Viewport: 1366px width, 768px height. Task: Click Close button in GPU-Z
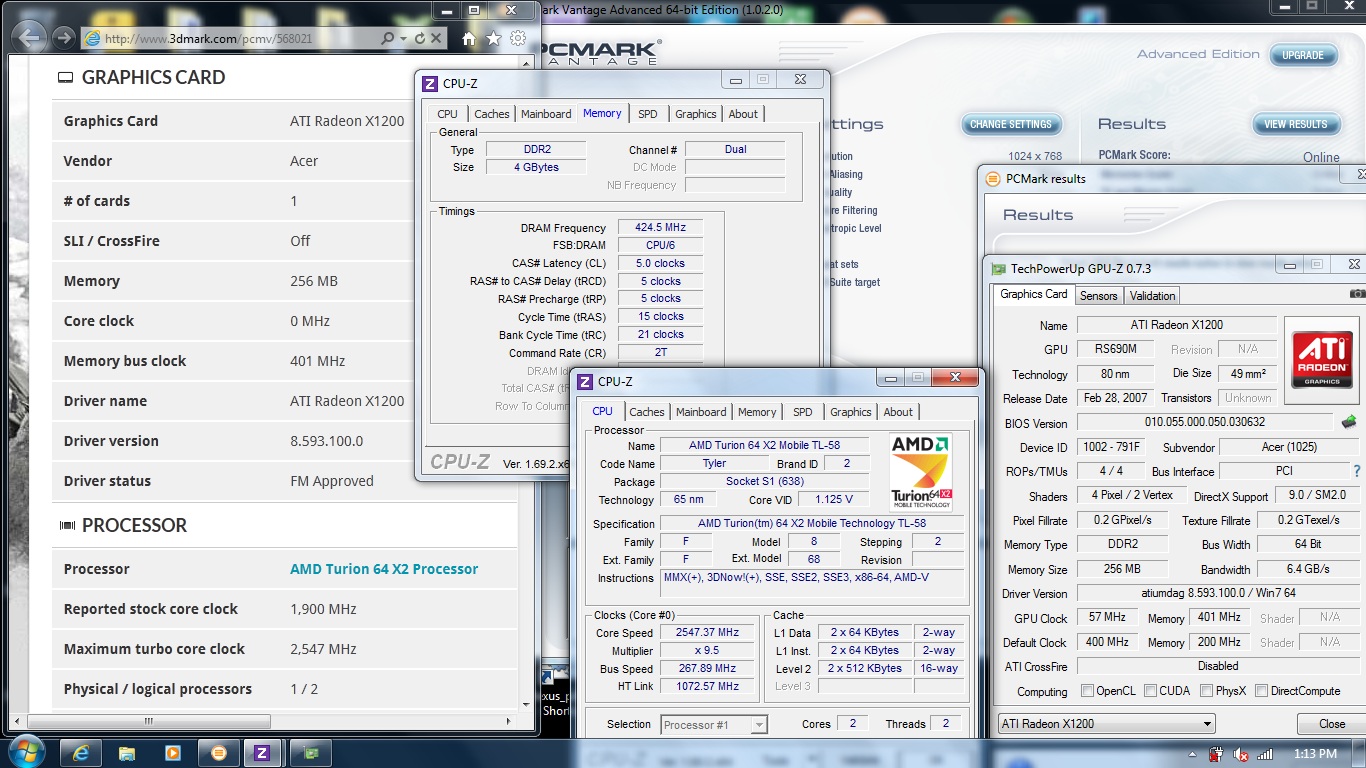tap(1332, 724)
